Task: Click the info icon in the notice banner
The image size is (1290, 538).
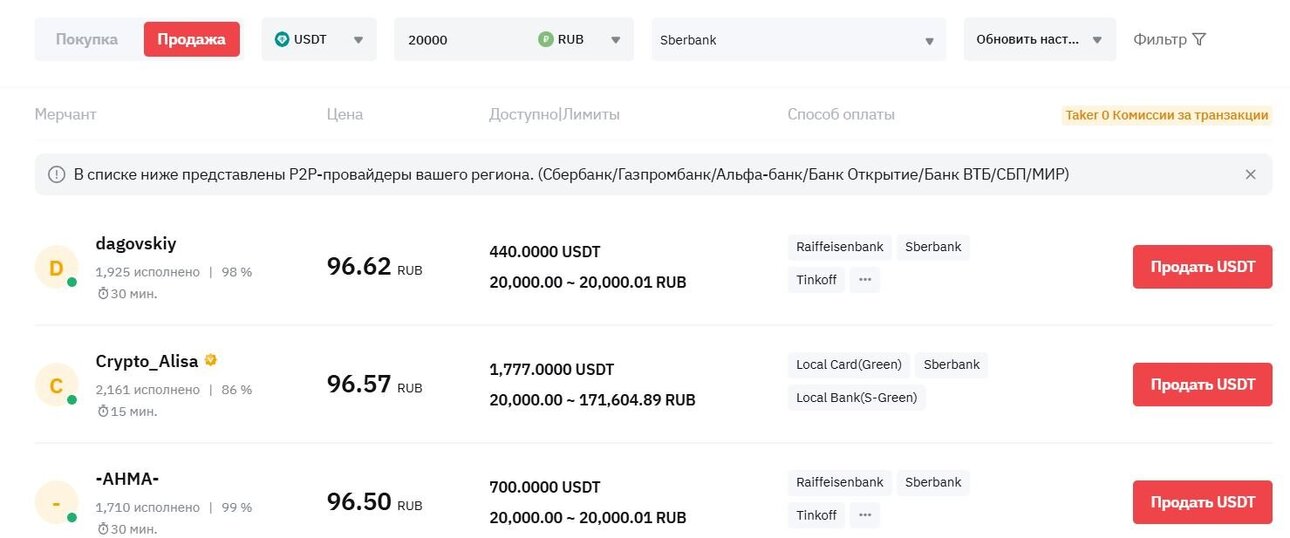Action: point(57,174)
